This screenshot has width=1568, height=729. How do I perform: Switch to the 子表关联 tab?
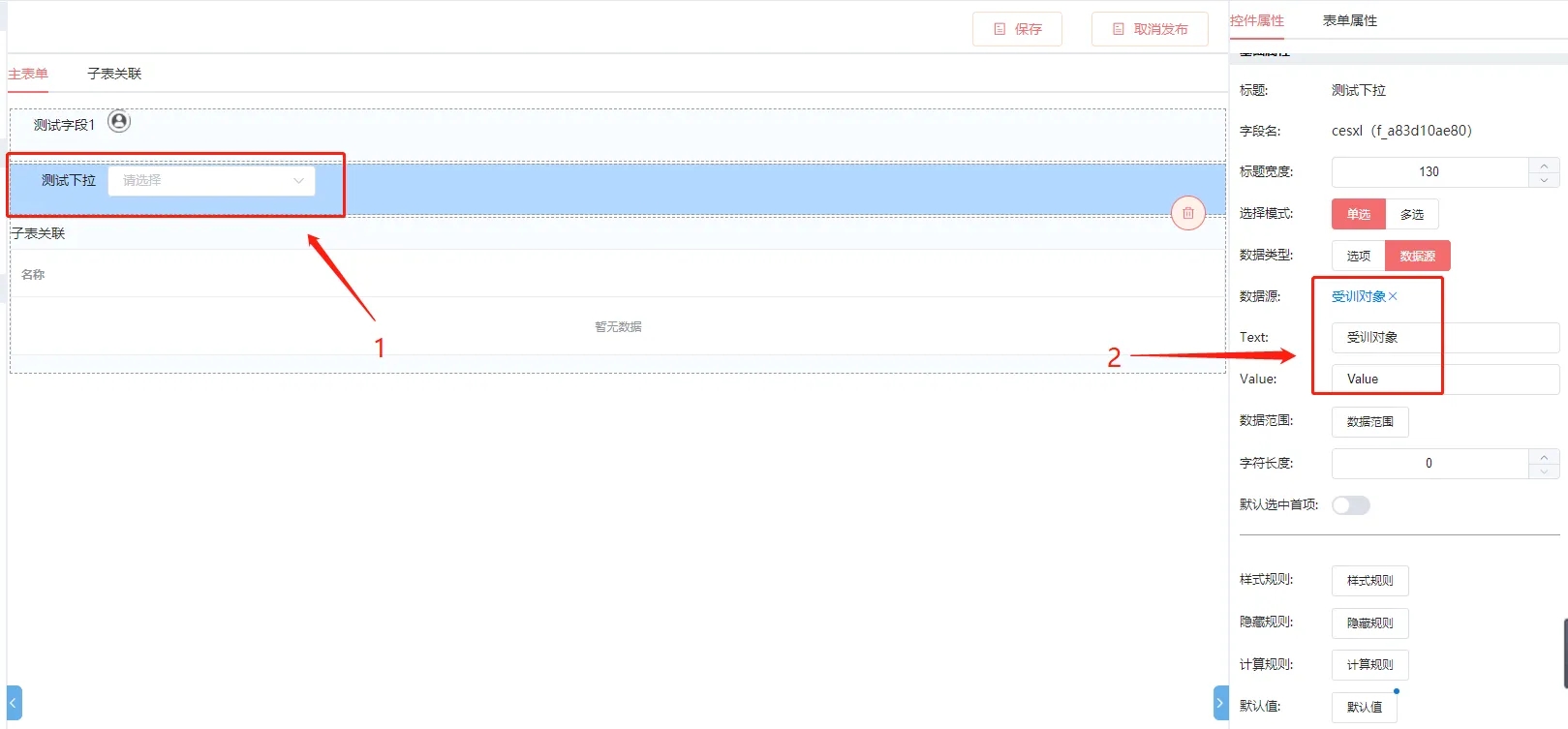[114, 74]
